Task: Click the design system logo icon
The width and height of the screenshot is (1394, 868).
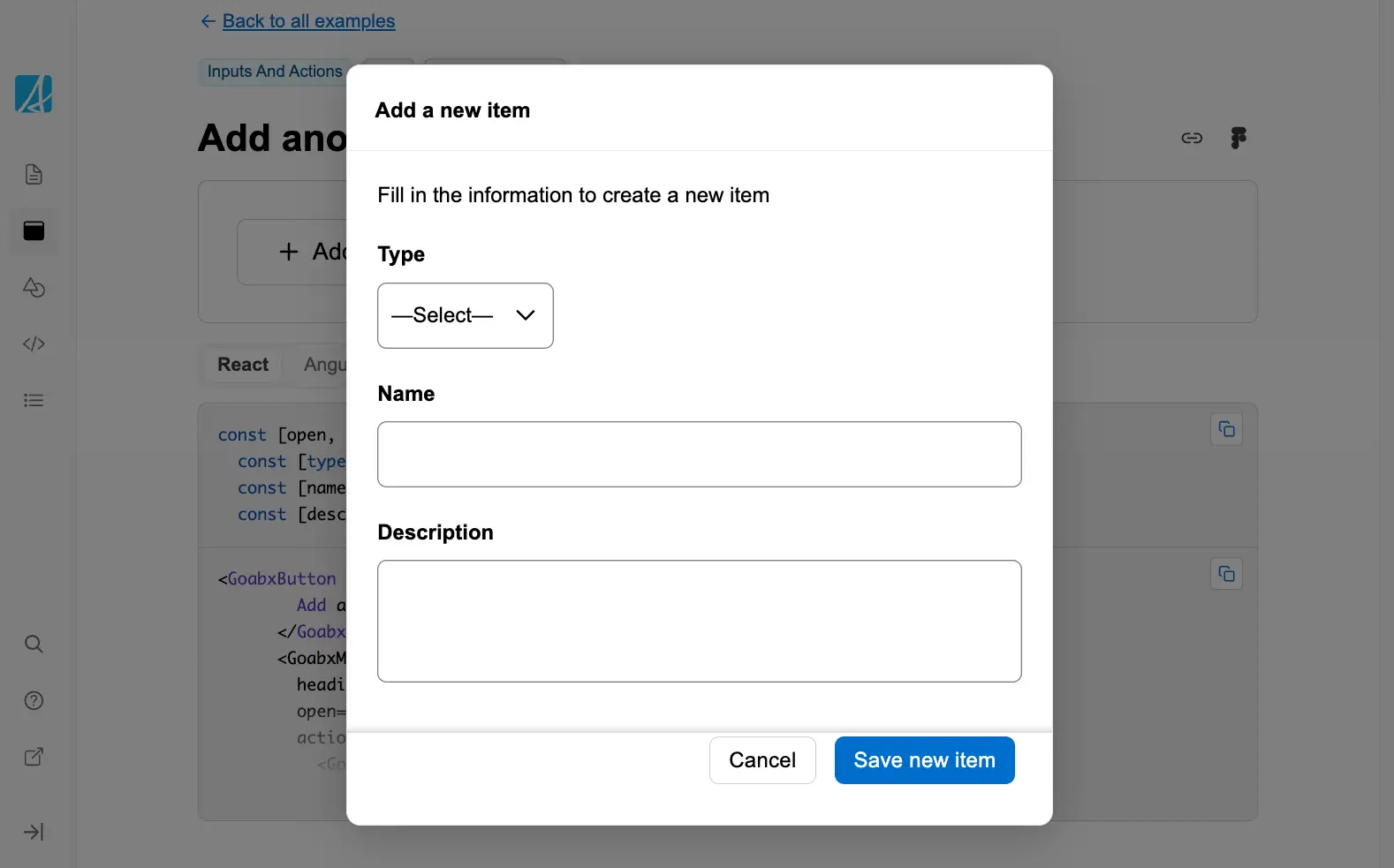Action: click(x=34, y=94)
